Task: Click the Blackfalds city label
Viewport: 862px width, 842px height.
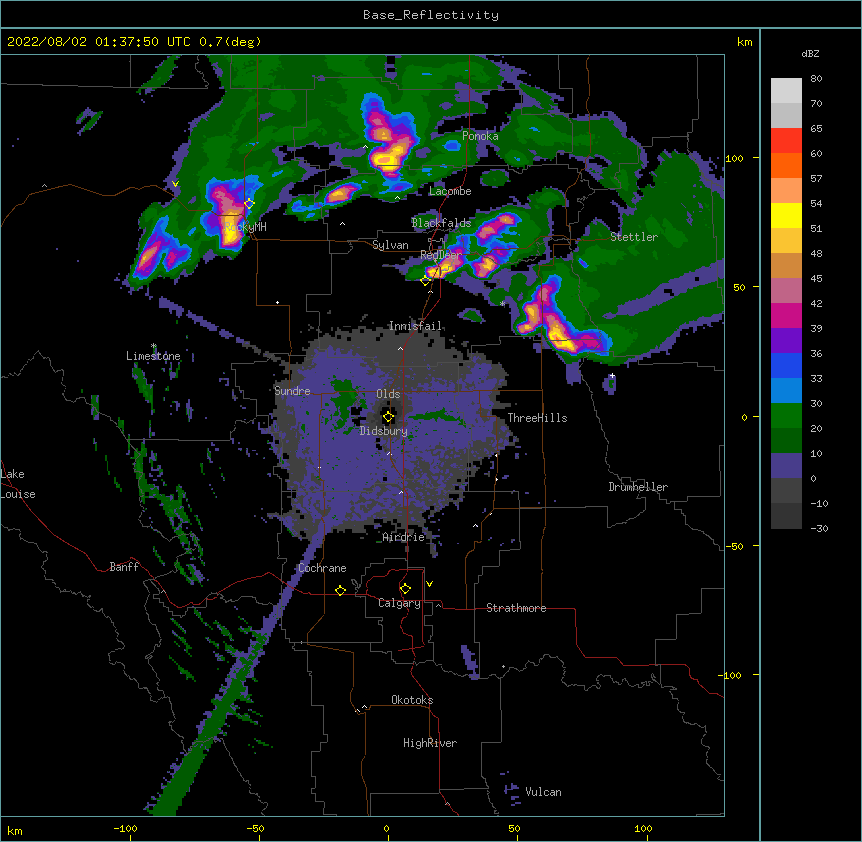Action: [x=441, y=223]
